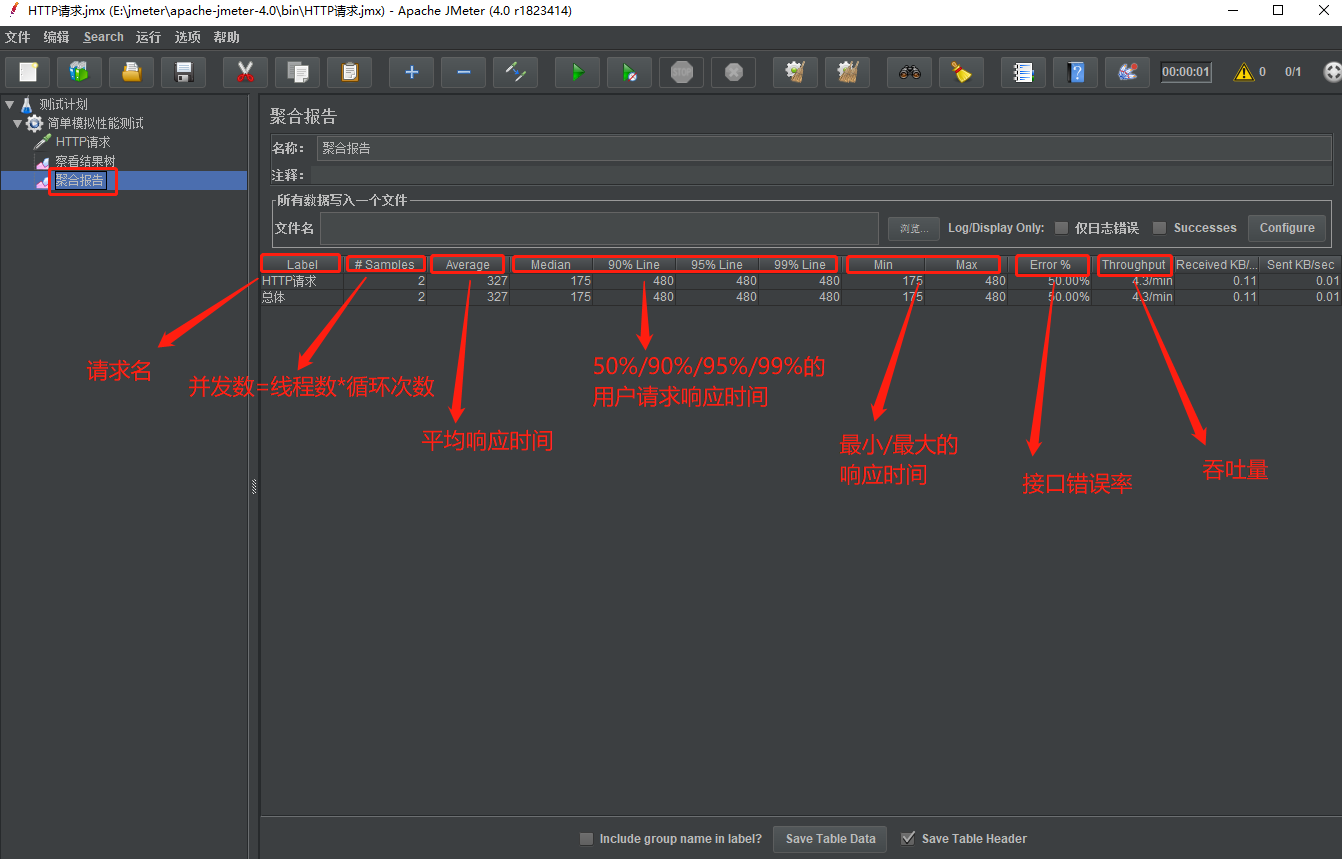The width and height of the screenshot is (1342, 859).
Task: Select 察看结果树 in the tree
Action: [x=85, y=161]
